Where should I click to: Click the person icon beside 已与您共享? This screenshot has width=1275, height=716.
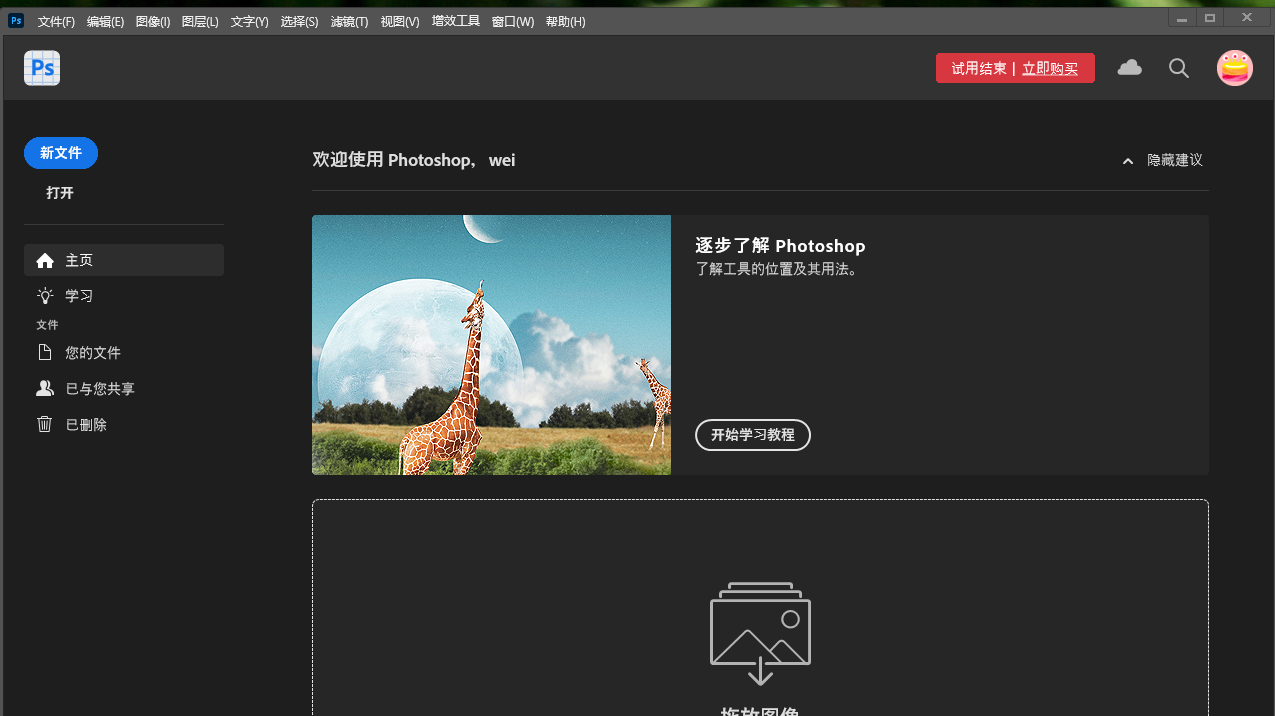click(45, 389)
